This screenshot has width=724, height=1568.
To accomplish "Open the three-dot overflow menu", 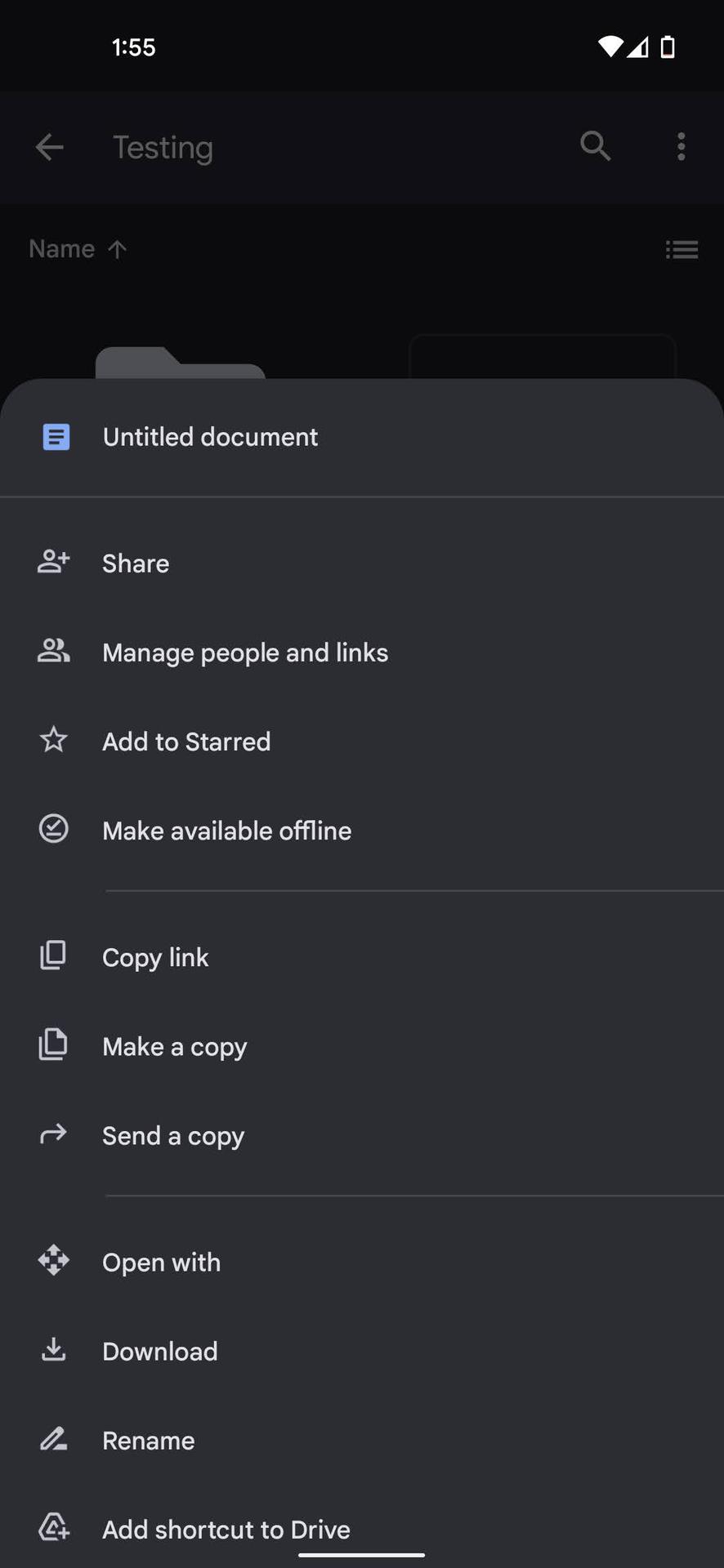I will point(681,147).
